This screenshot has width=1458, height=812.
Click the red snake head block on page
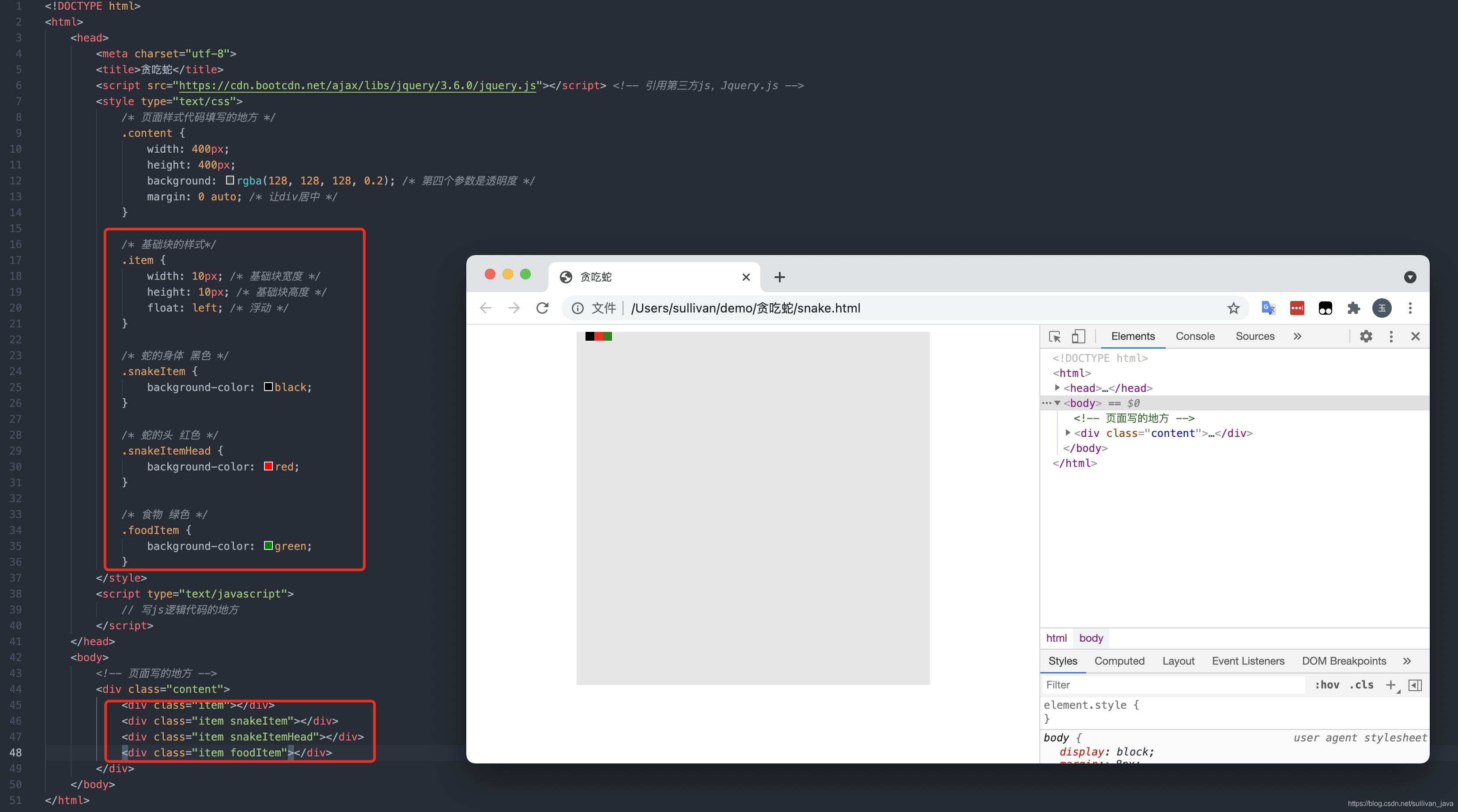599,337
